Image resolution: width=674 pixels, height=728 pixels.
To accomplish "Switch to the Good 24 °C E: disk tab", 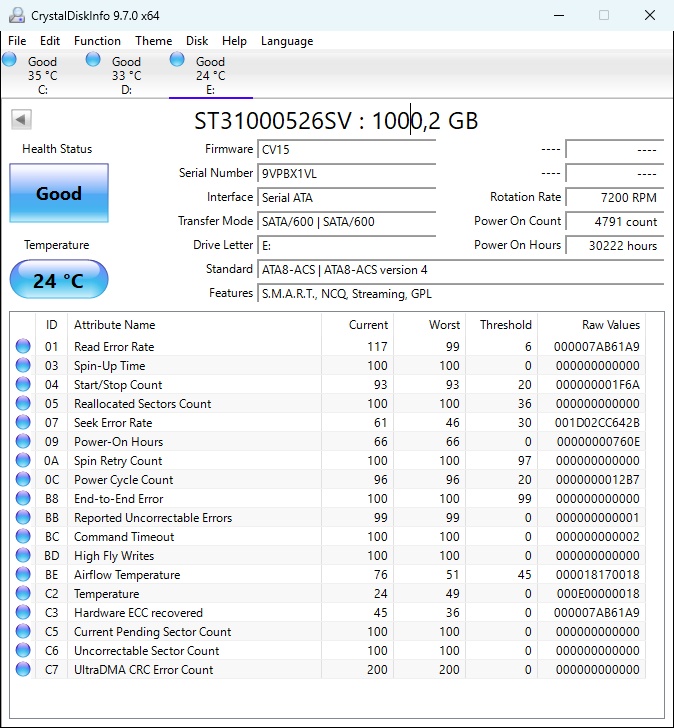I will 211,74.
